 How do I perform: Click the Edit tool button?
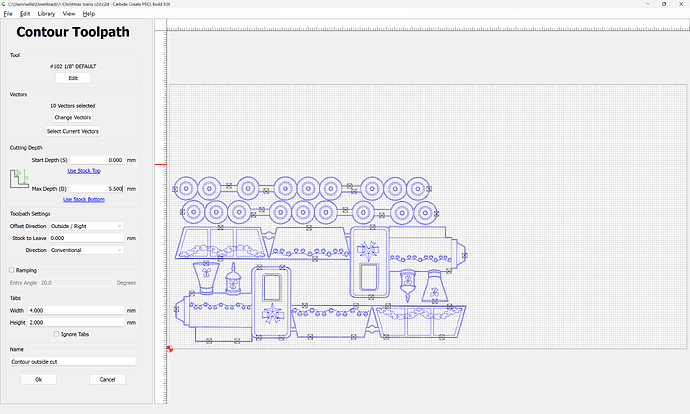[x=73, y=77]
